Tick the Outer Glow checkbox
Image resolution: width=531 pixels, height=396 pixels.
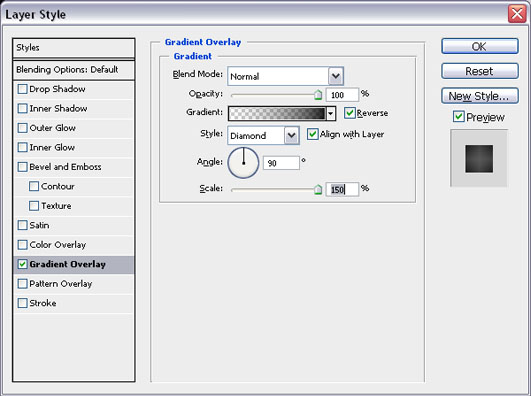click(x=22, y=128)
